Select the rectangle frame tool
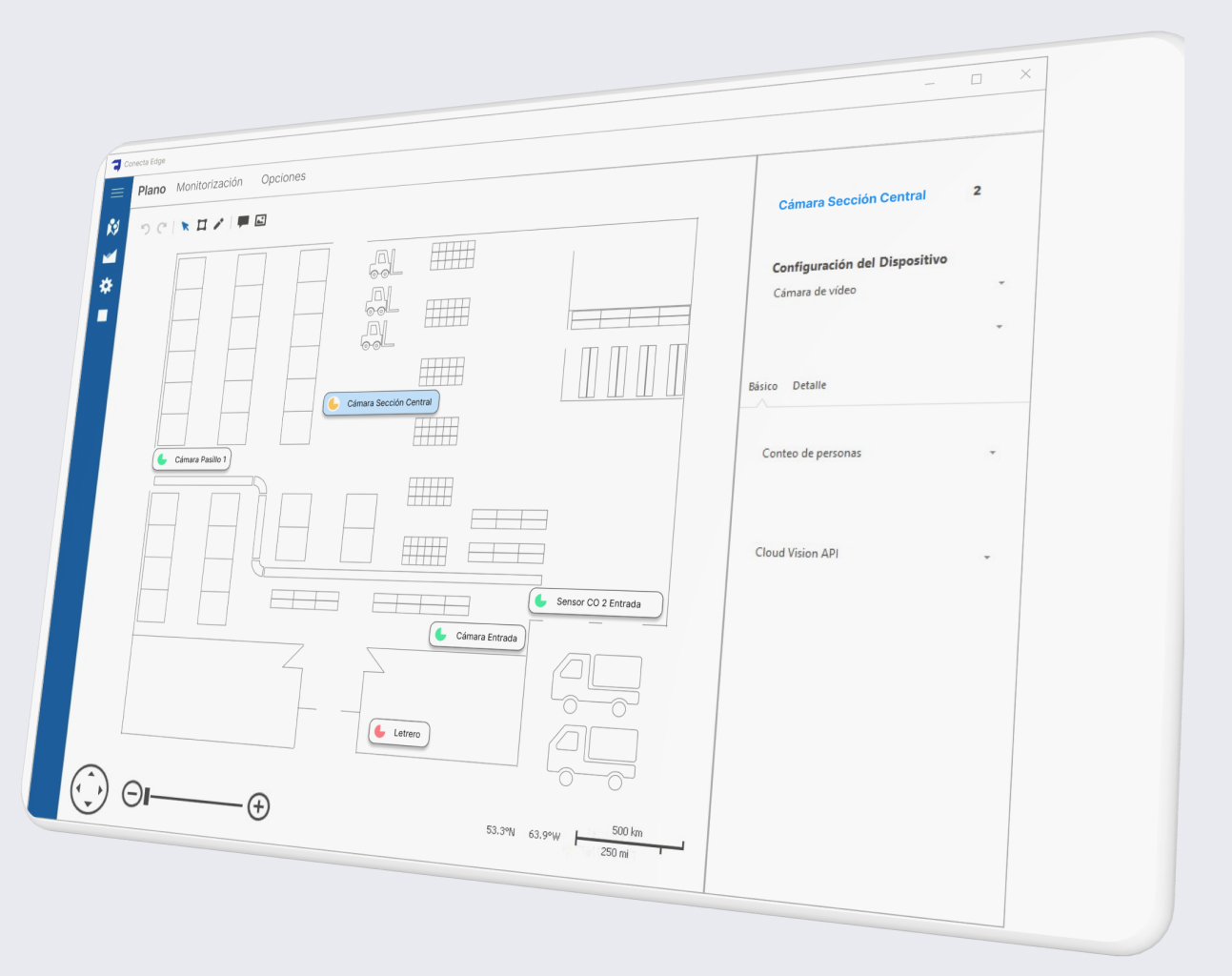 pos(201,225)
